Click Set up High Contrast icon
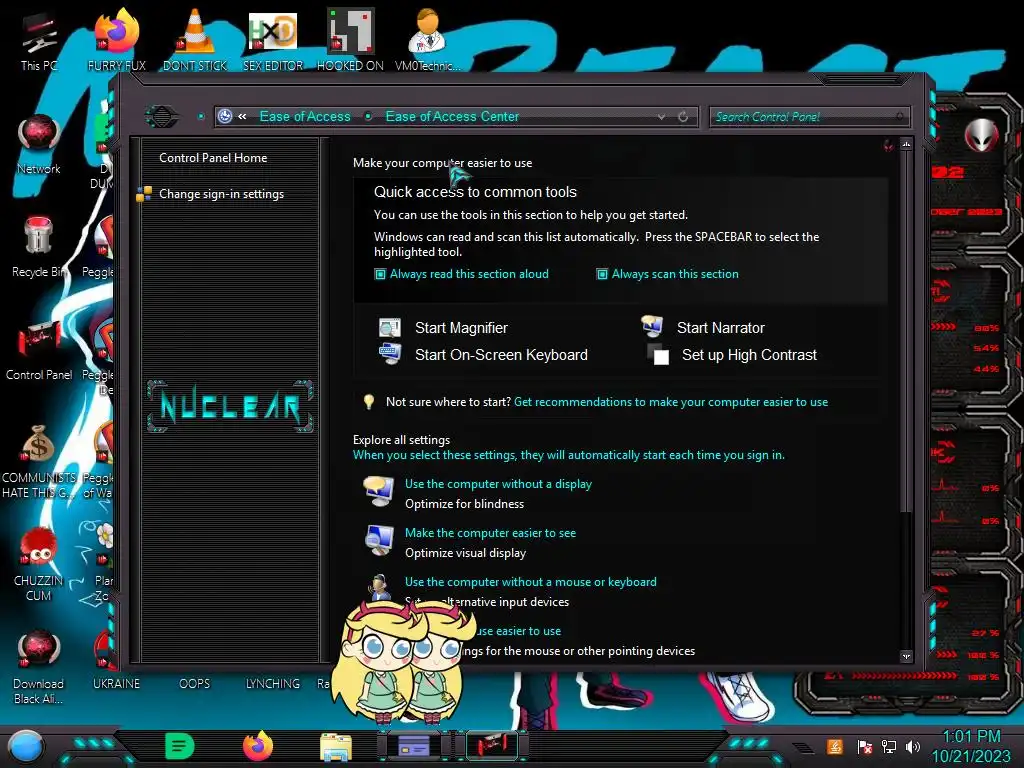 [x=658, y=355]
